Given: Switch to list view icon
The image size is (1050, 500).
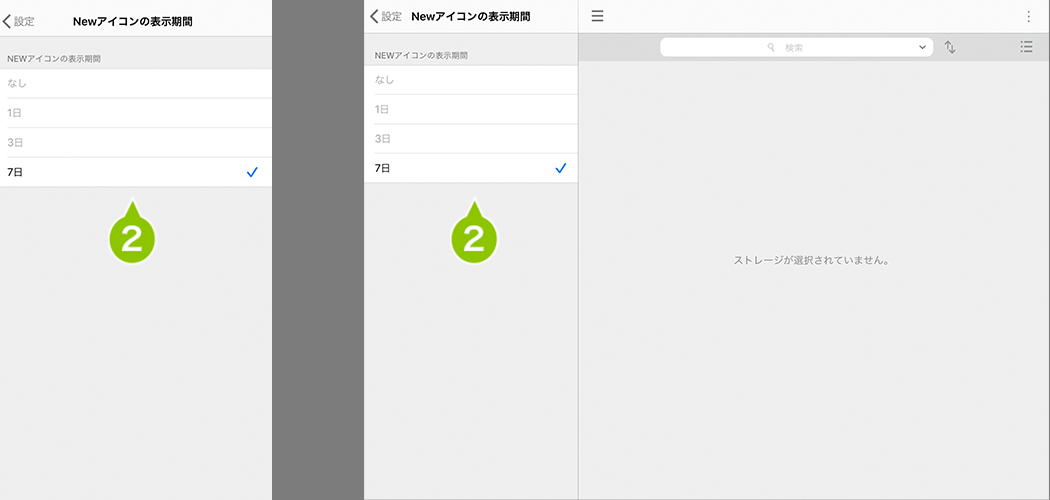Looking at the screenshot, I should tap(1026, 47).
